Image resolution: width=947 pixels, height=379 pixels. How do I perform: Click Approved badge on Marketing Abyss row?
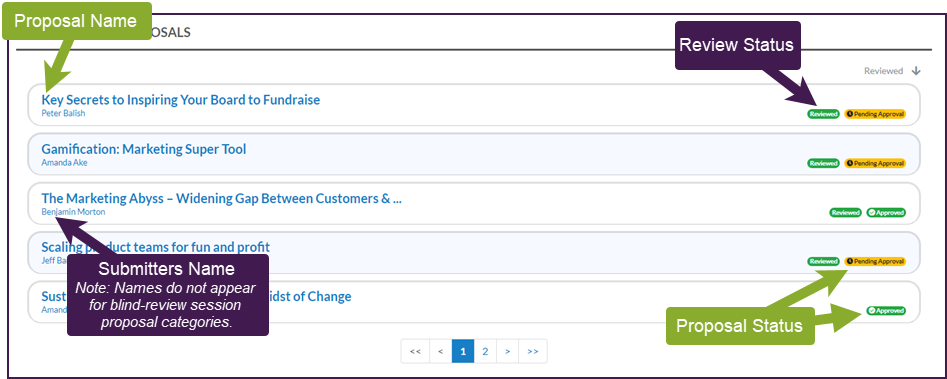[886, 212]
